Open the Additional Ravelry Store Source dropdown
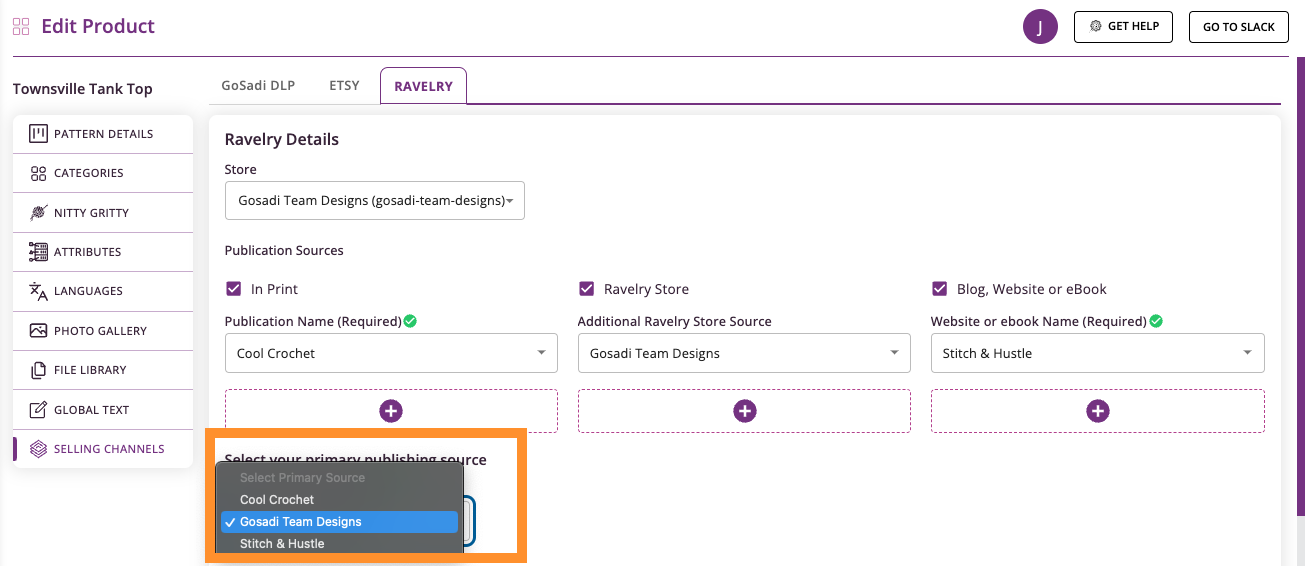 pyautogui.click(x=744, y=353)
